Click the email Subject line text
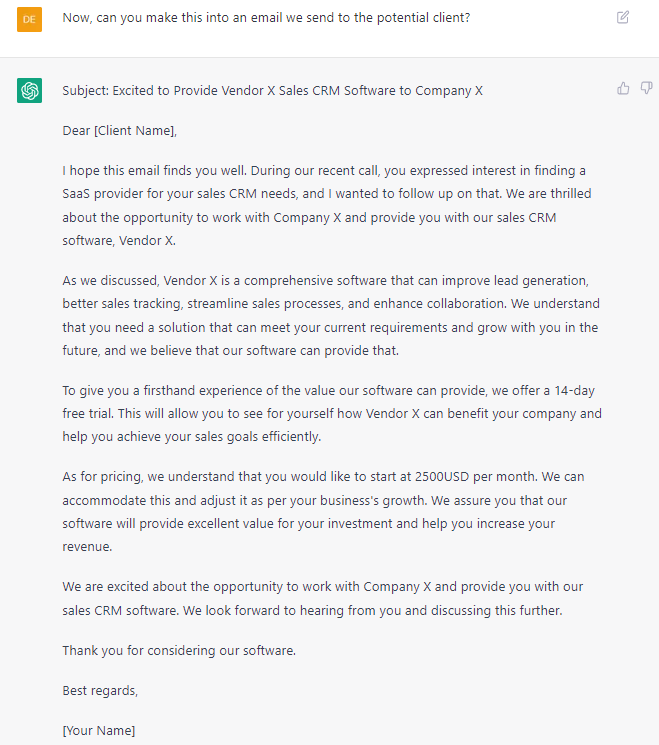Image resolution: width=659 pixels, height=745 pixels. point(272,91)
